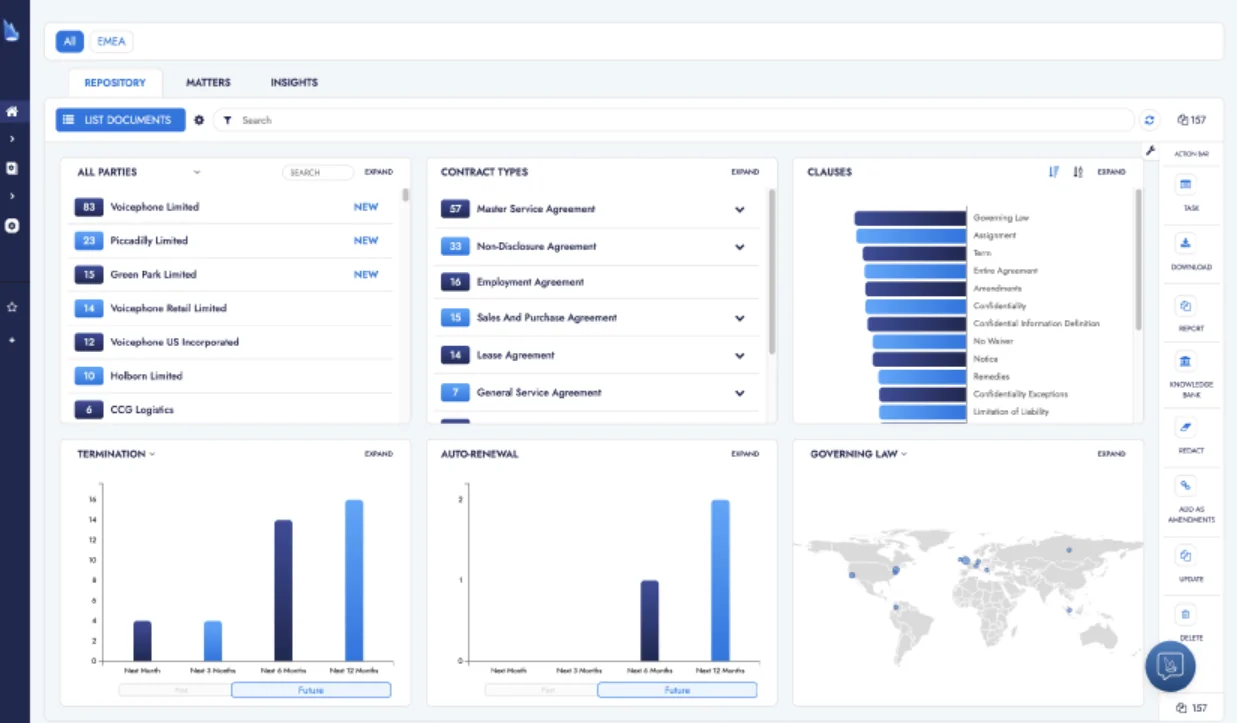This screenshot has height=723, width=1237.
Task: Open the gear settings next to List Documents
Action: coord(199,120)
